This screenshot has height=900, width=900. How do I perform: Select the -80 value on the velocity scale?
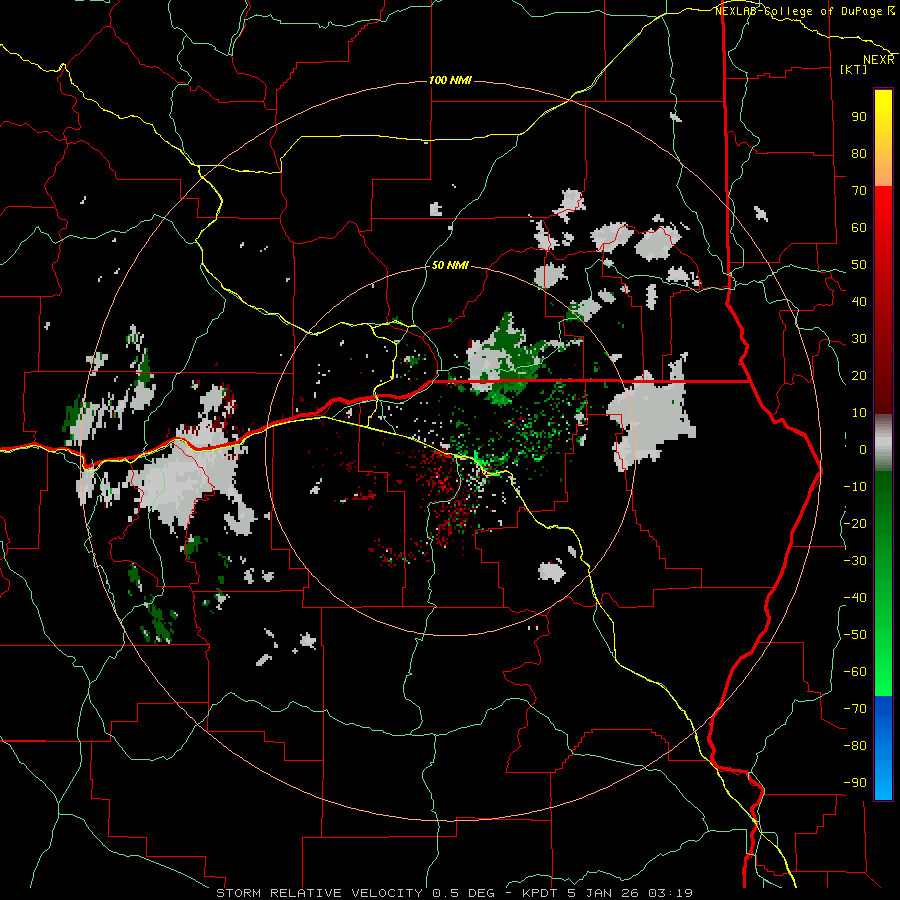click(x=855, y=746)
